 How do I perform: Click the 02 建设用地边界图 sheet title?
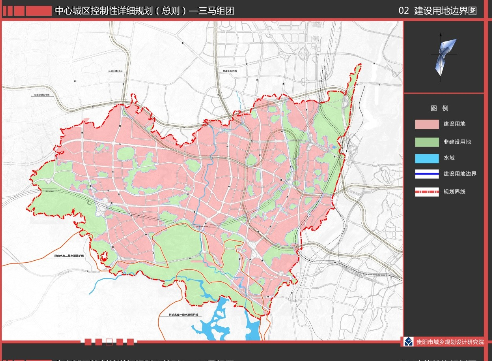click(438, 11)
